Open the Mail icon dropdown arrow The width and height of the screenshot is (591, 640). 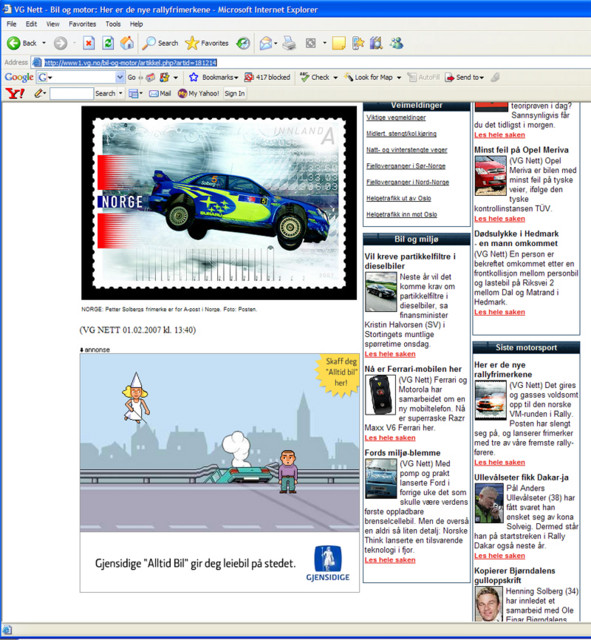(276, 43)
